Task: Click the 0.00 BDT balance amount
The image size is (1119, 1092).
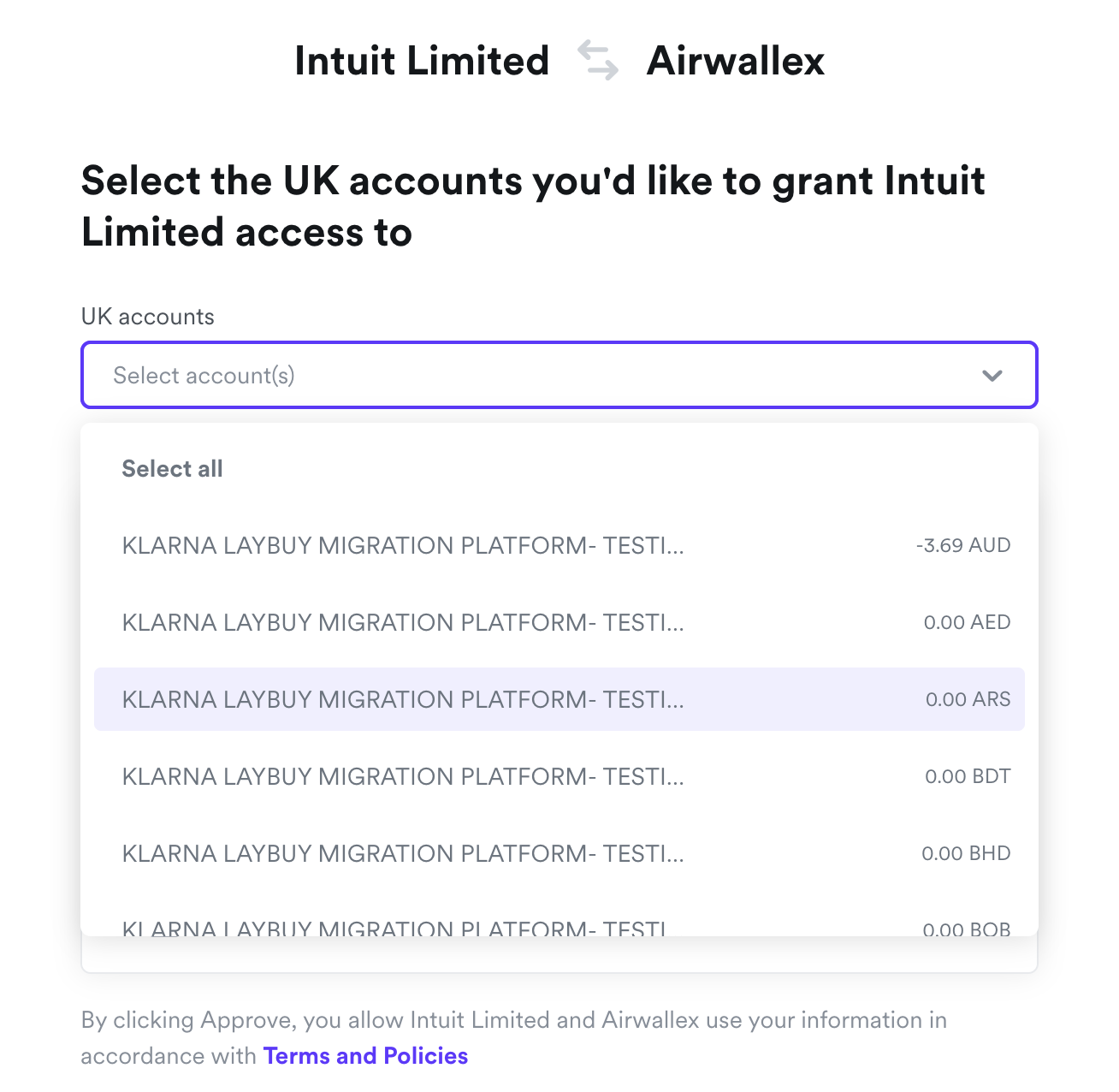Action: pyautogui.click(x=968, y=777)
